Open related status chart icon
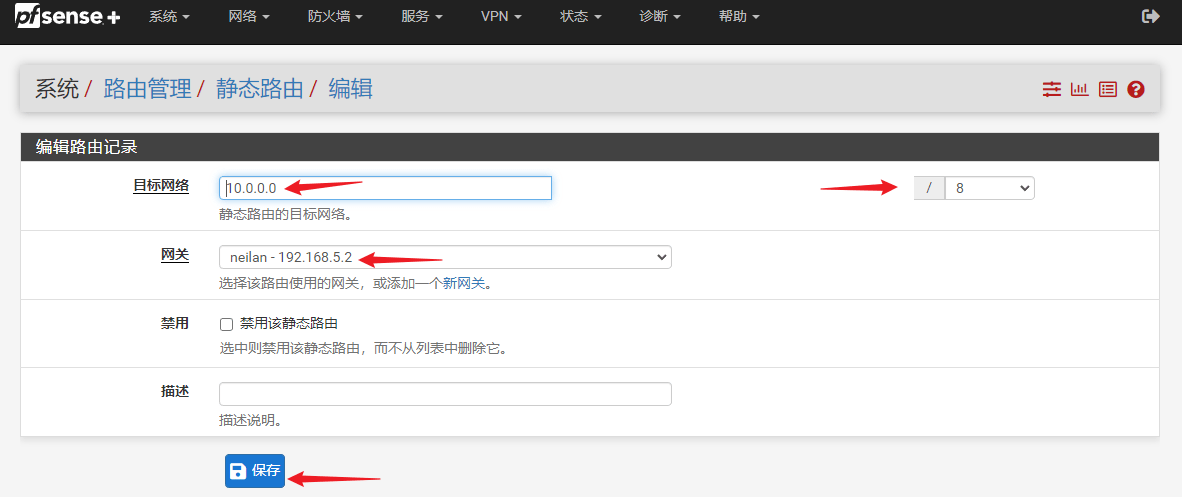This screenshot has width=1182, height=497. coord(1079,89)
